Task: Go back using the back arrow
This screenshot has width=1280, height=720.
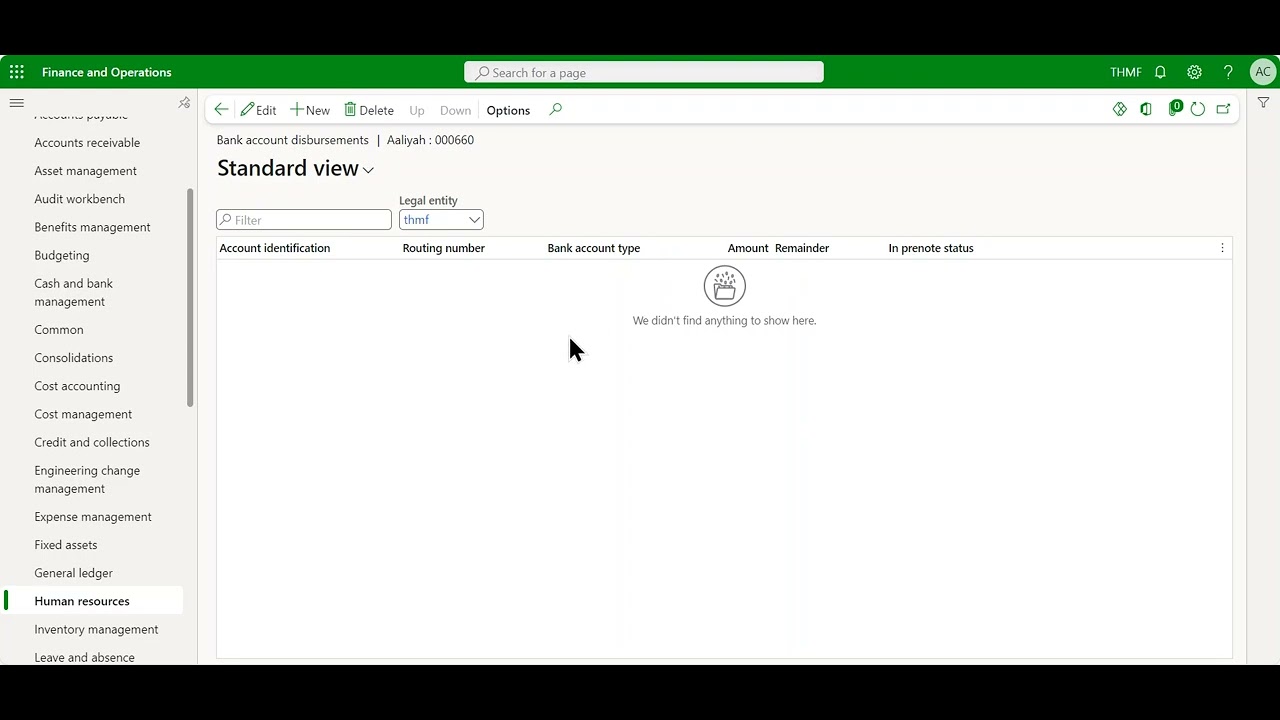Action: pos(221,110)
